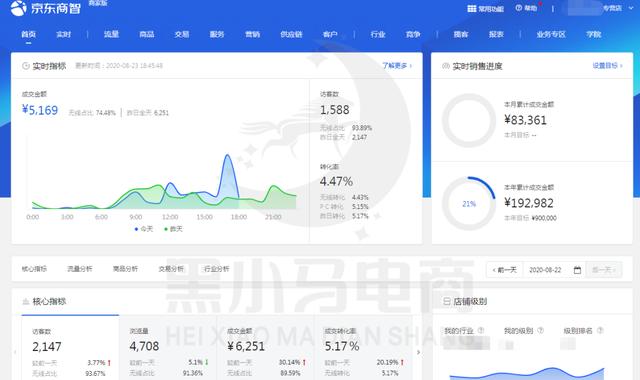Click the 21% yearly progress ring
Screen dimensions: 640x380
[x=469, y=203]
